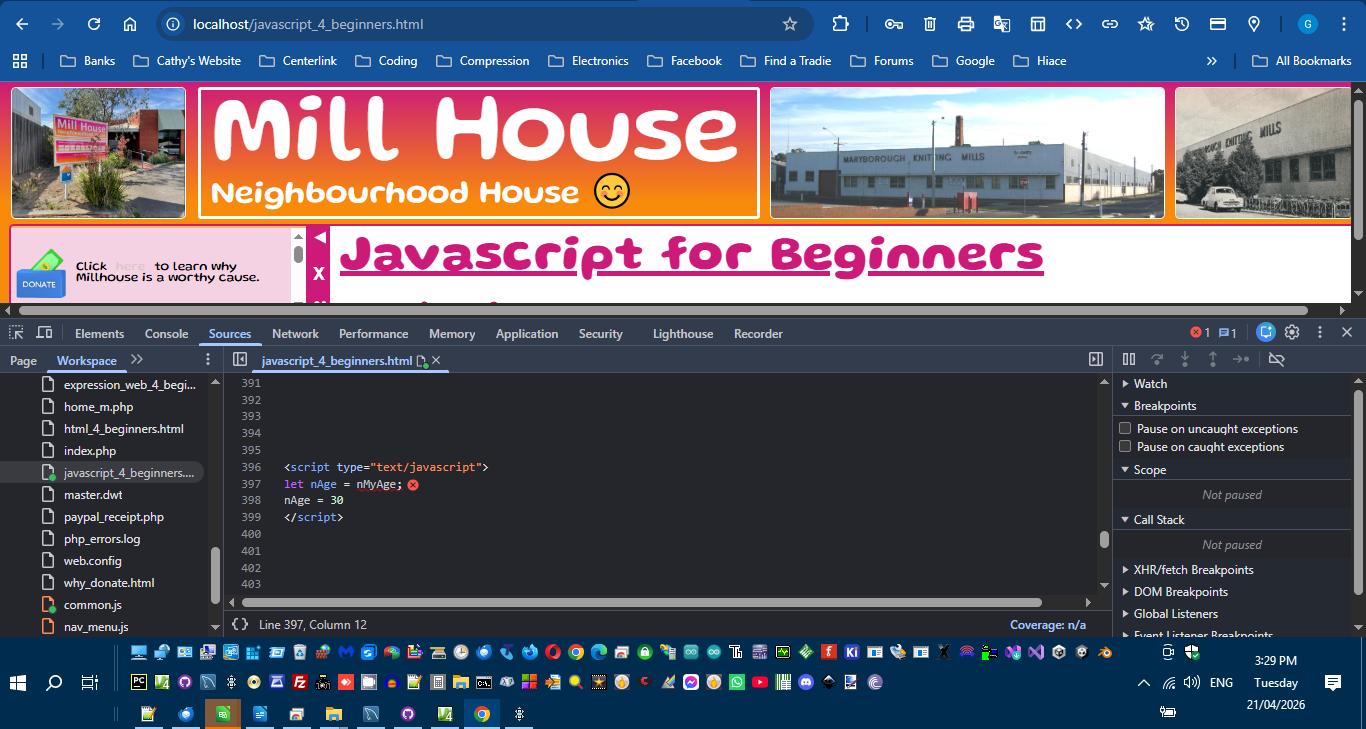Switch to the Console tab

166,334
